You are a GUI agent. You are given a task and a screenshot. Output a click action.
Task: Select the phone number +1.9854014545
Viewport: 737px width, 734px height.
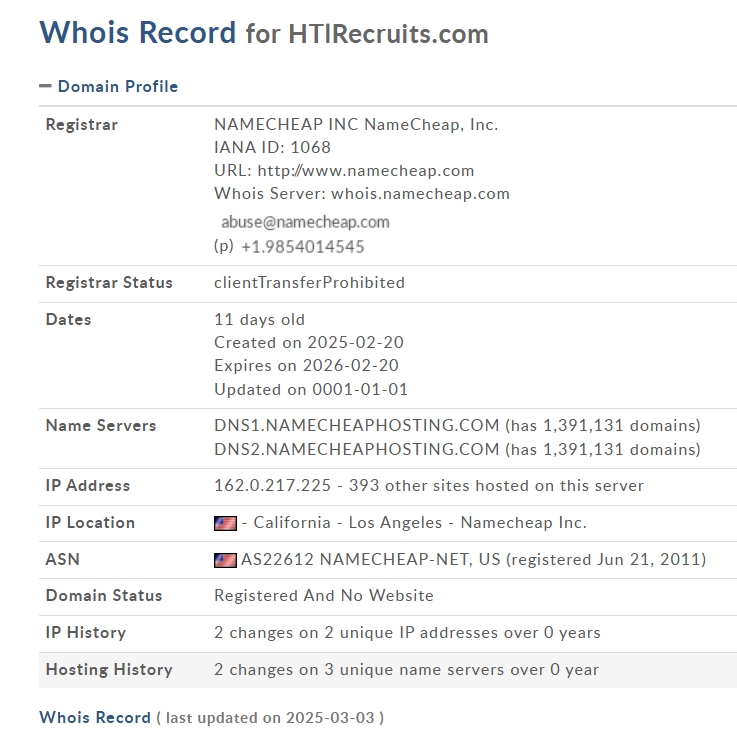pyautogui.click(x=303, y=247)
